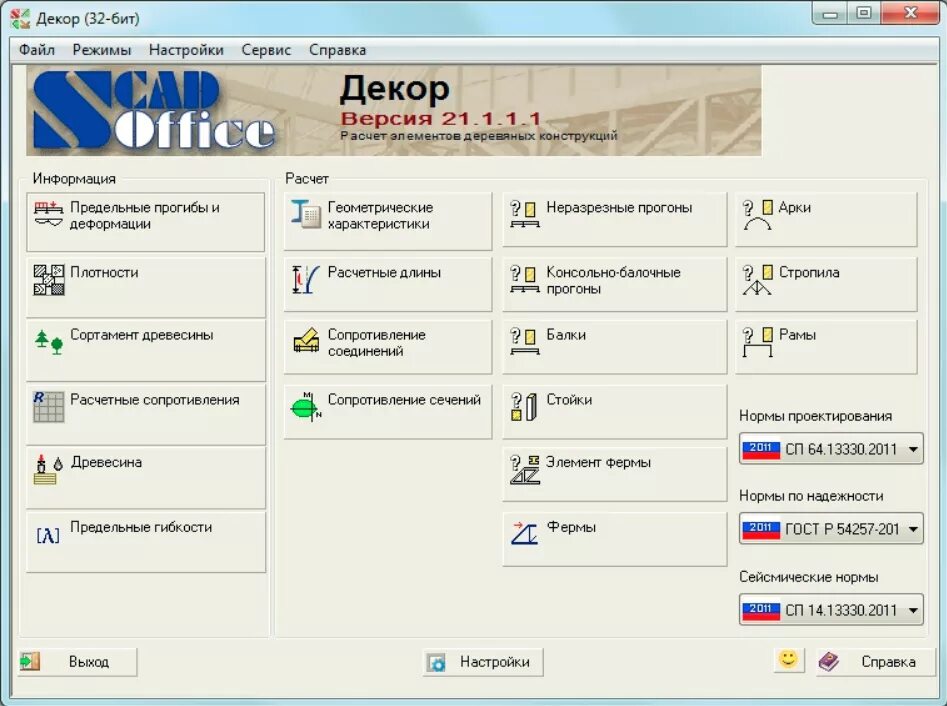Open the Плотности label
The width and height of the screenshot is (947, 706).
(x=104, y=272)
